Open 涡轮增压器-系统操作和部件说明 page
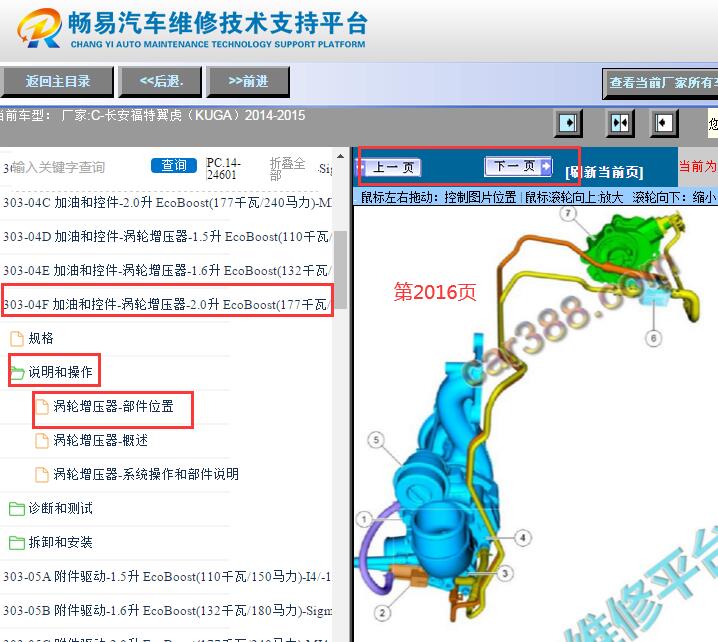Screen dimensions: 718x642 click(x=146, y=474)
